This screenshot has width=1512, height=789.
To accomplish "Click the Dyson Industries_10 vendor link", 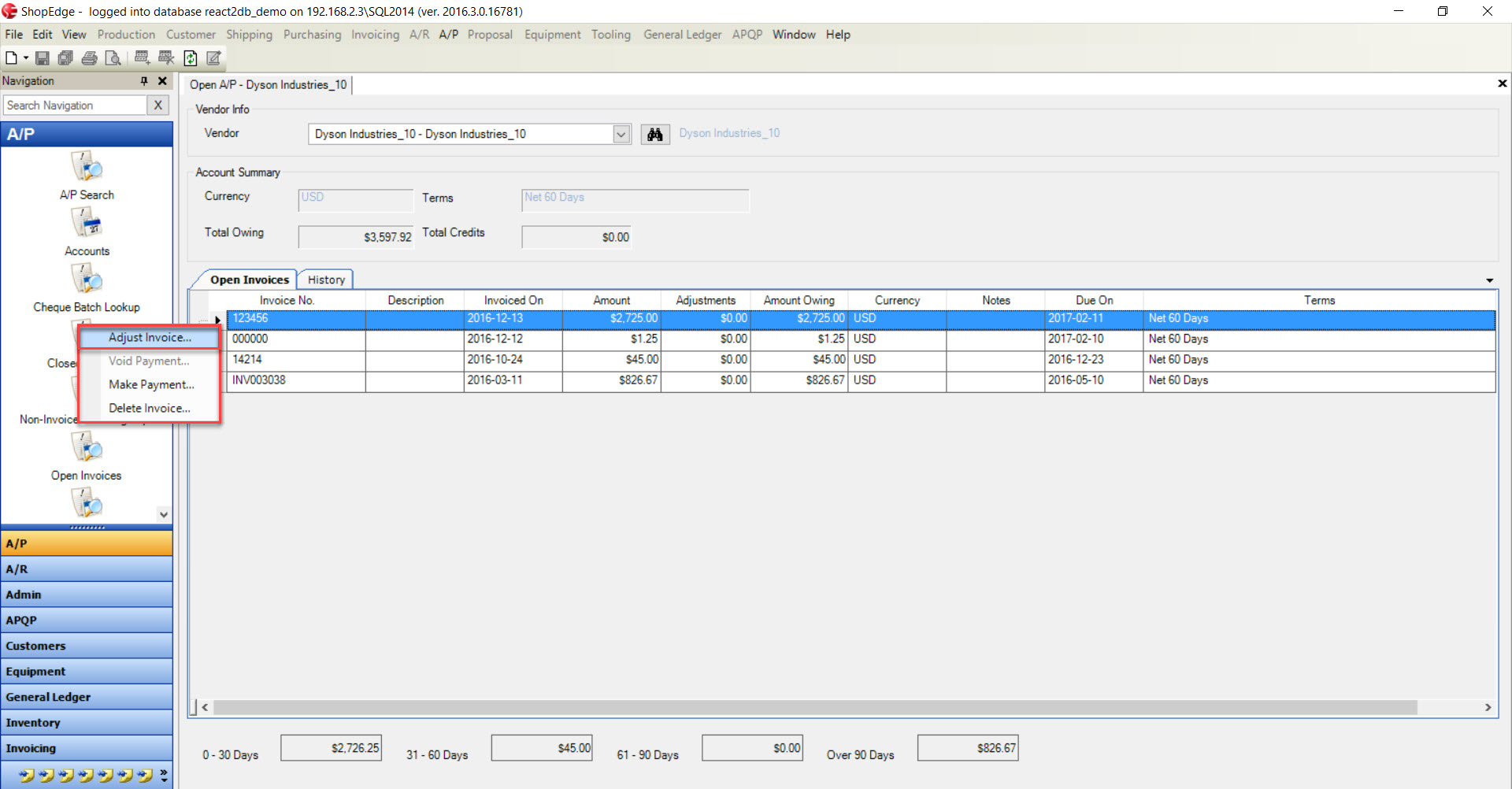I will (729, 133).
